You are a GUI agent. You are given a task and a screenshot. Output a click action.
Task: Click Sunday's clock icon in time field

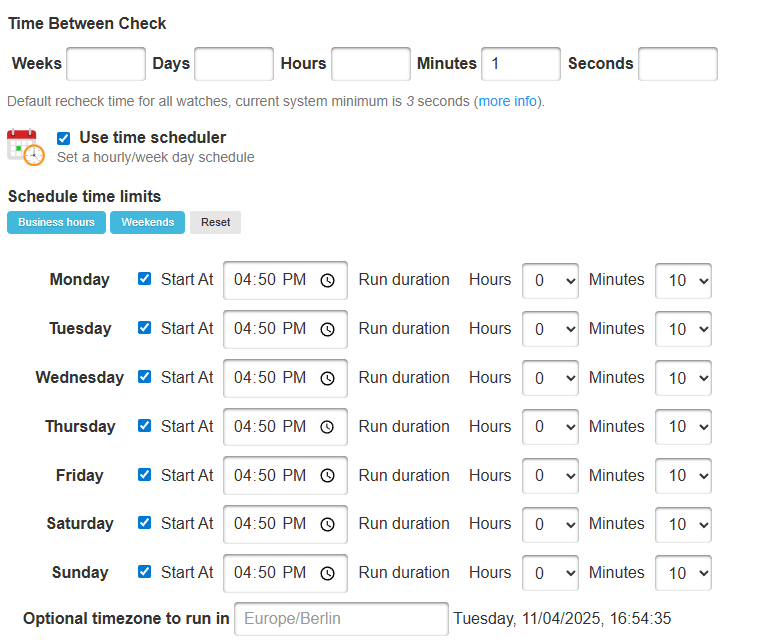tap(327, 573)
